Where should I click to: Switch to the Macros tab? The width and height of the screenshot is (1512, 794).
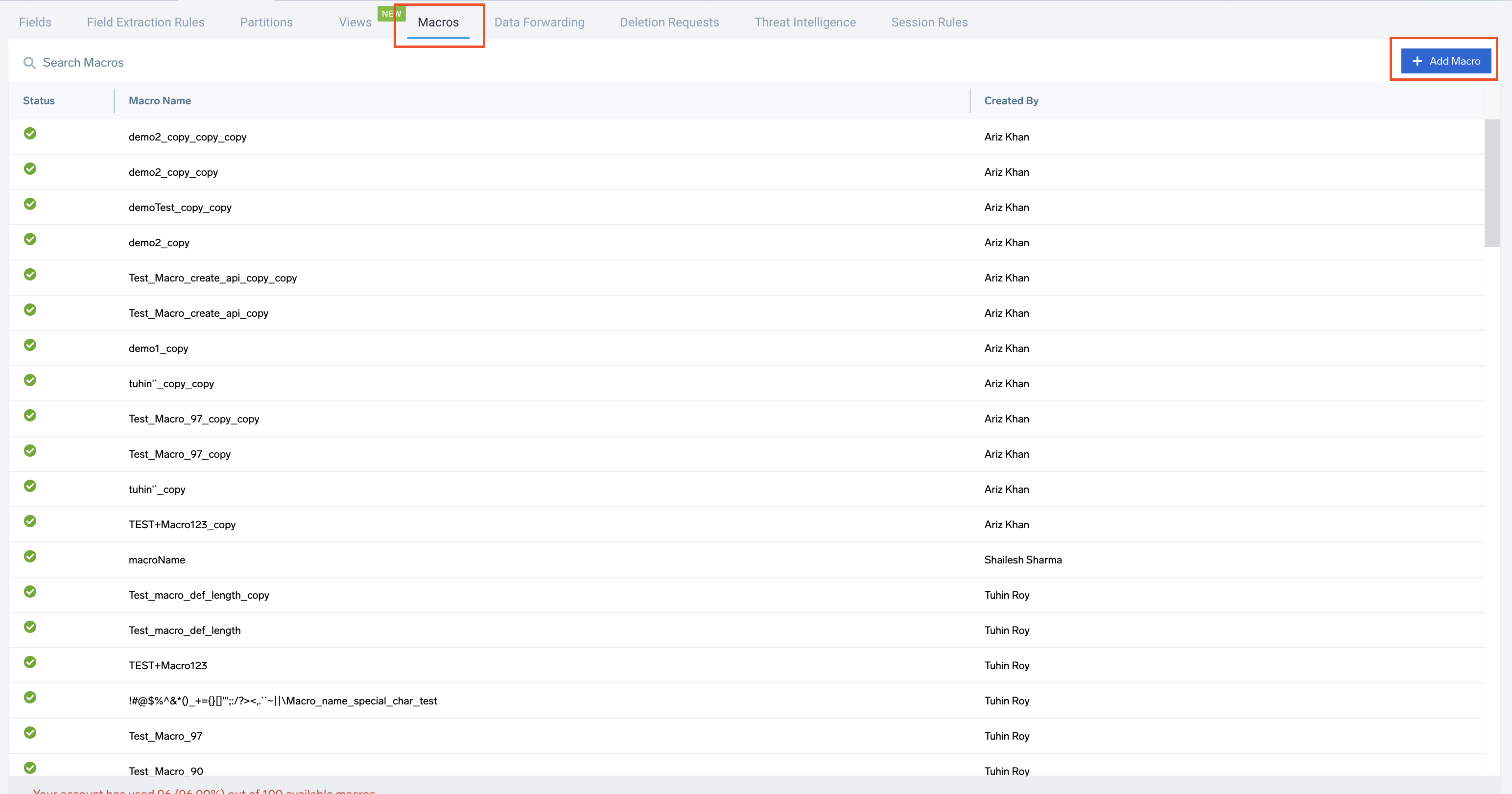(438, 23)
